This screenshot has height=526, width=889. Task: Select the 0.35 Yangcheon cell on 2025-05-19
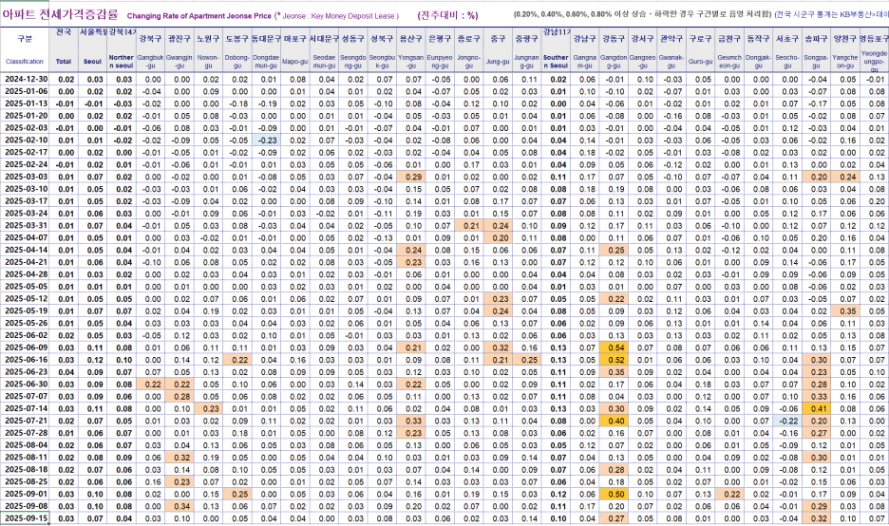coord(845,311)
